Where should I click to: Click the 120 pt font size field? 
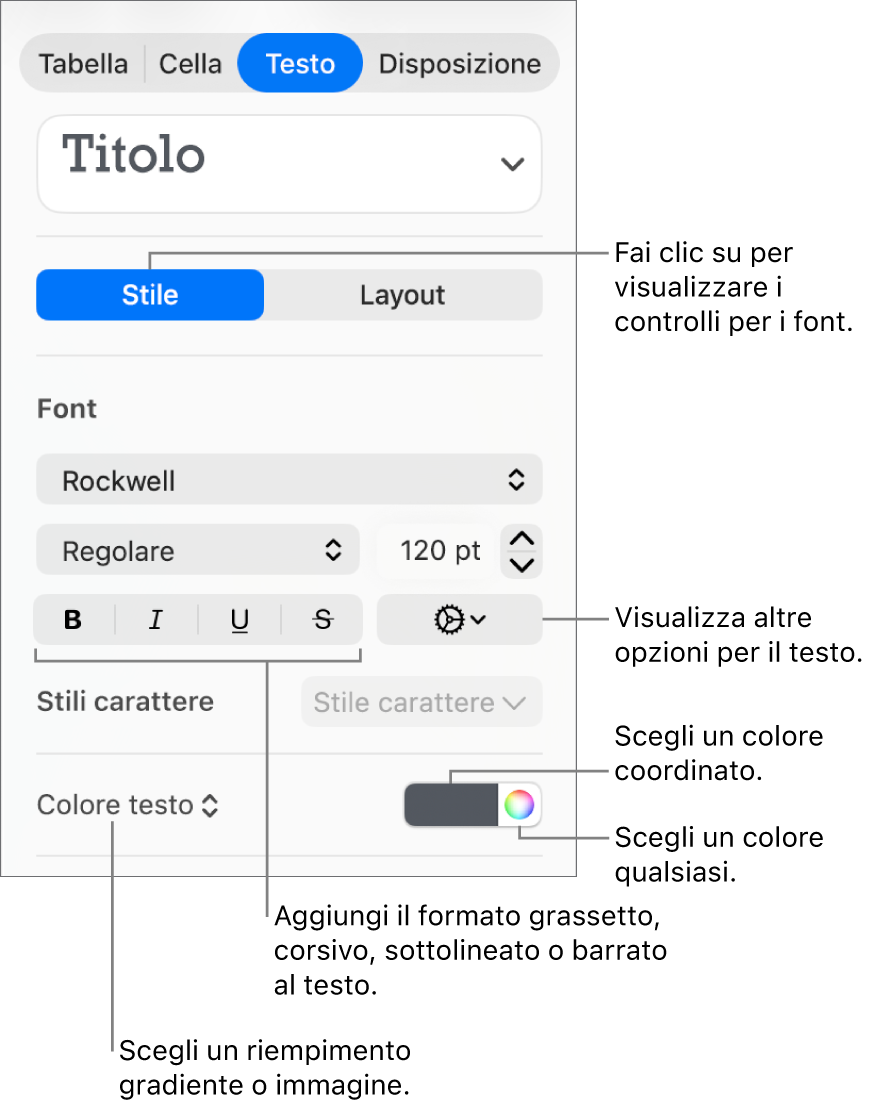click(440, 551)
